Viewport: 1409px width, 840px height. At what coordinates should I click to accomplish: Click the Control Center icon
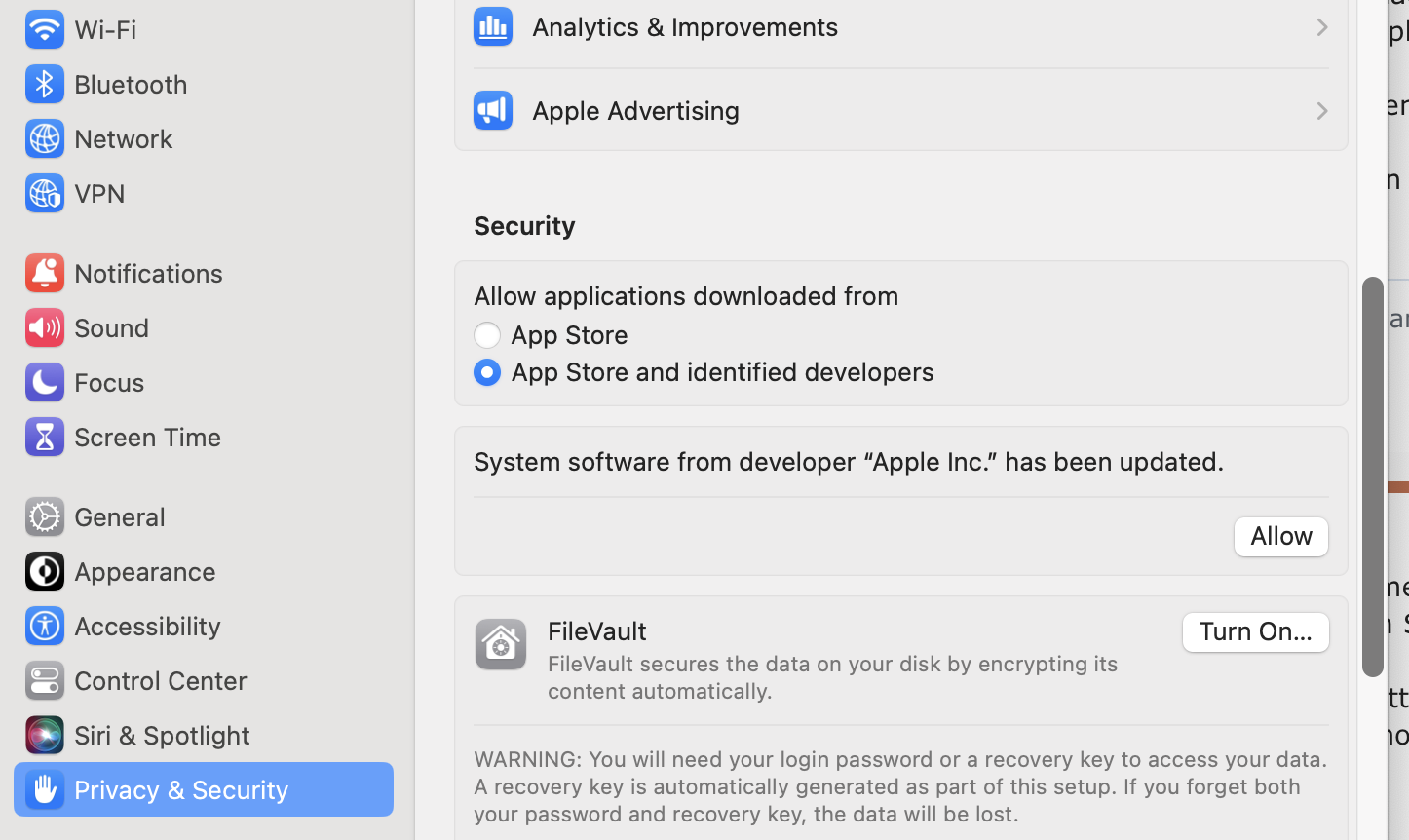pos(44,680)
